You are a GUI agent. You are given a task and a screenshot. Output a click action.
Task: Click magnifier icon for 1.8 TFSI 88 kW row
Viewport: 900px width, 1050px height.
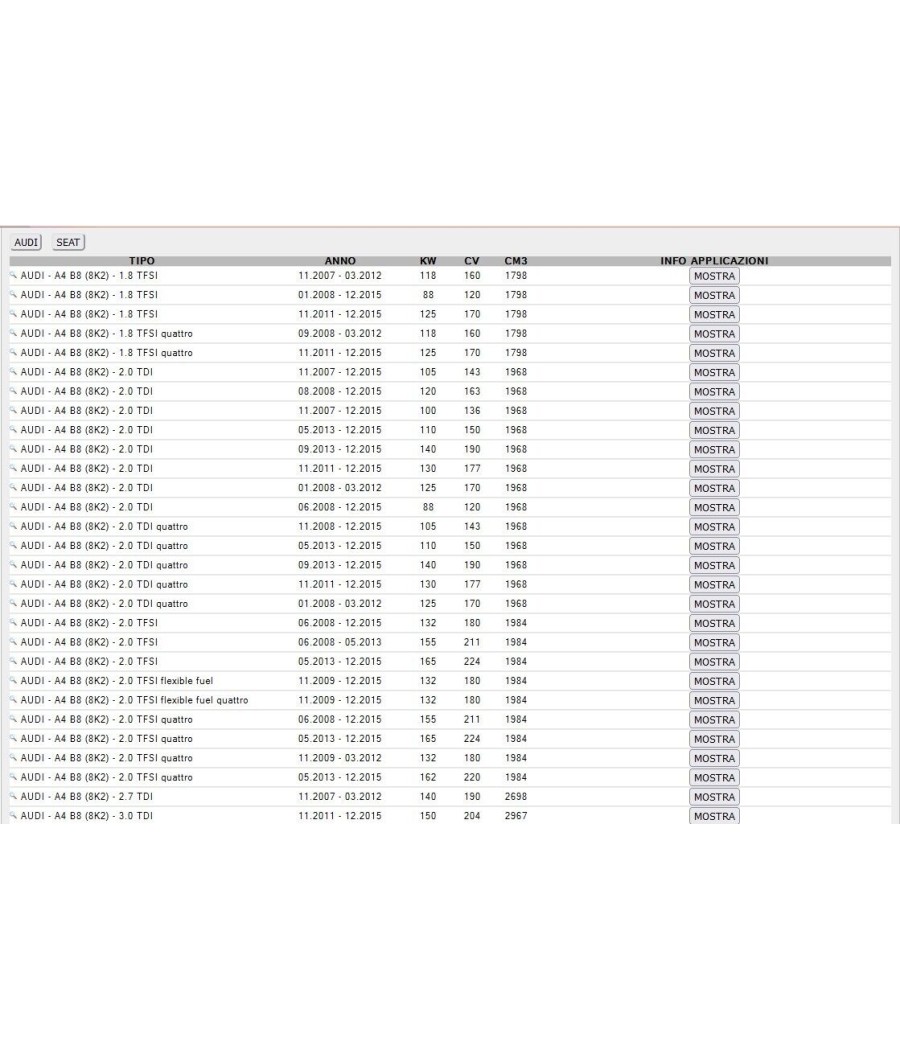13,295
